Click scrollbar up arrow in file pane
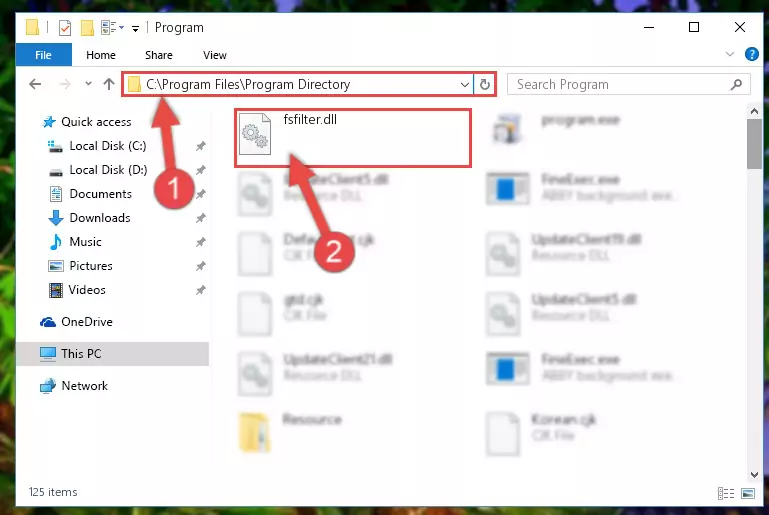Viewport: 769px width, 515px height. [754, 111]
